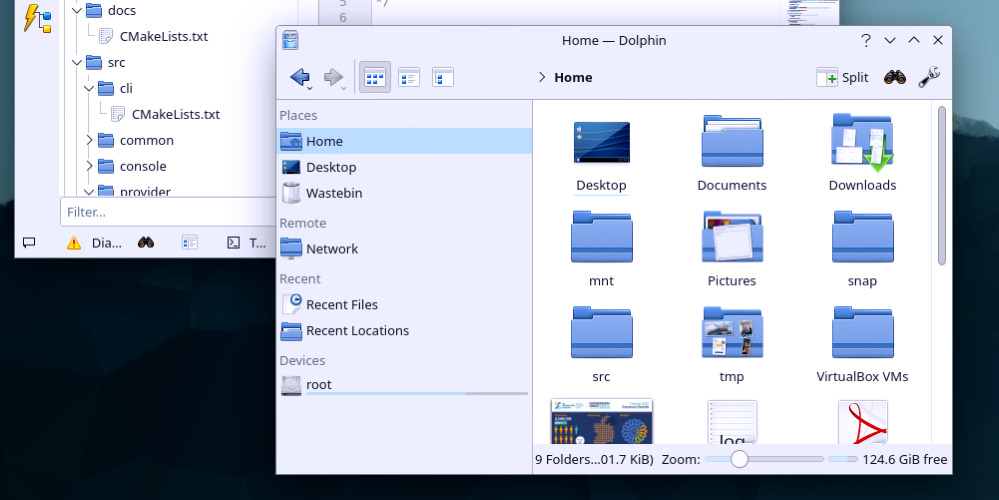The image size is (999, 500).
Task: Open the Dolphin configure wrench icon
Action: click(928, 77)
